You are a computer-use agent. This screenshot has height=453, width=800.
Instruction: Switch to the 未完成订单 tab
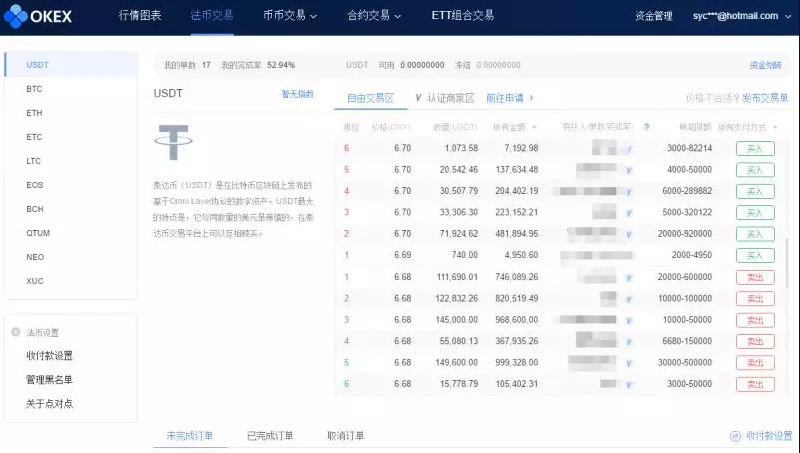click(x=190, y=436)
